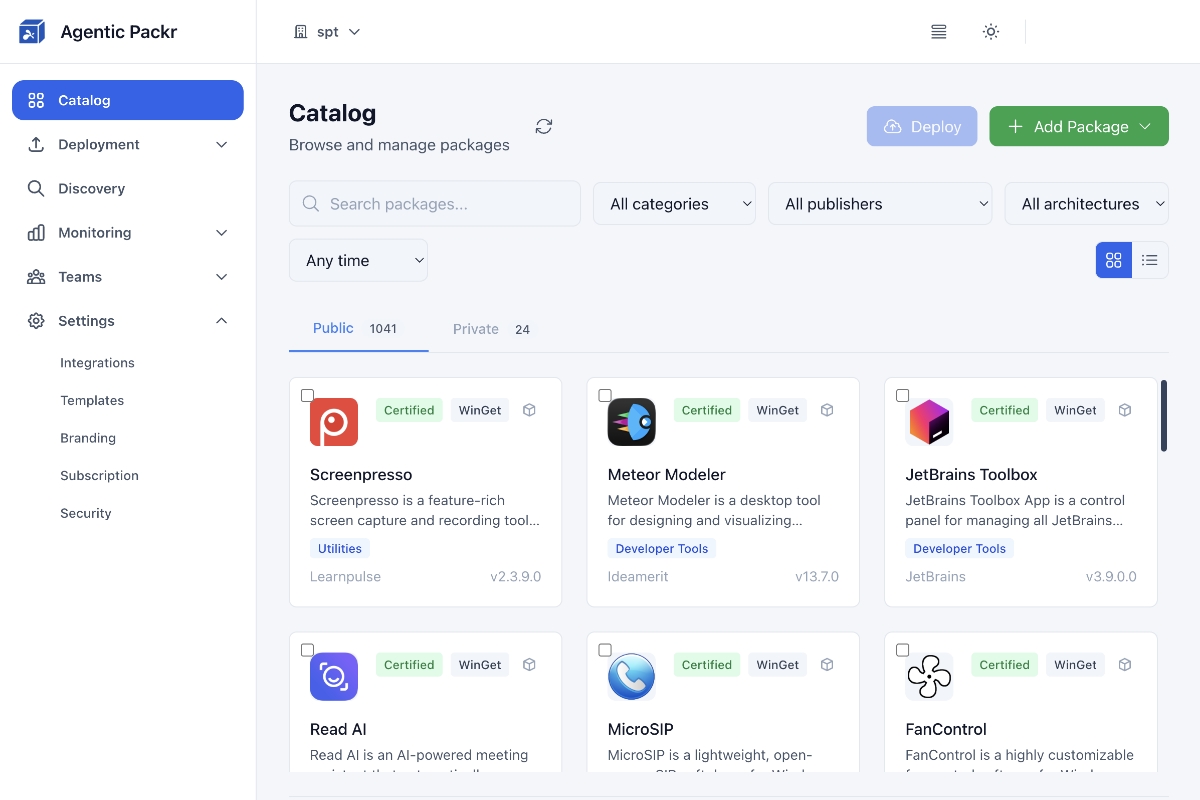
Task: Open the list menu icon in header
Action: point(939,32)
